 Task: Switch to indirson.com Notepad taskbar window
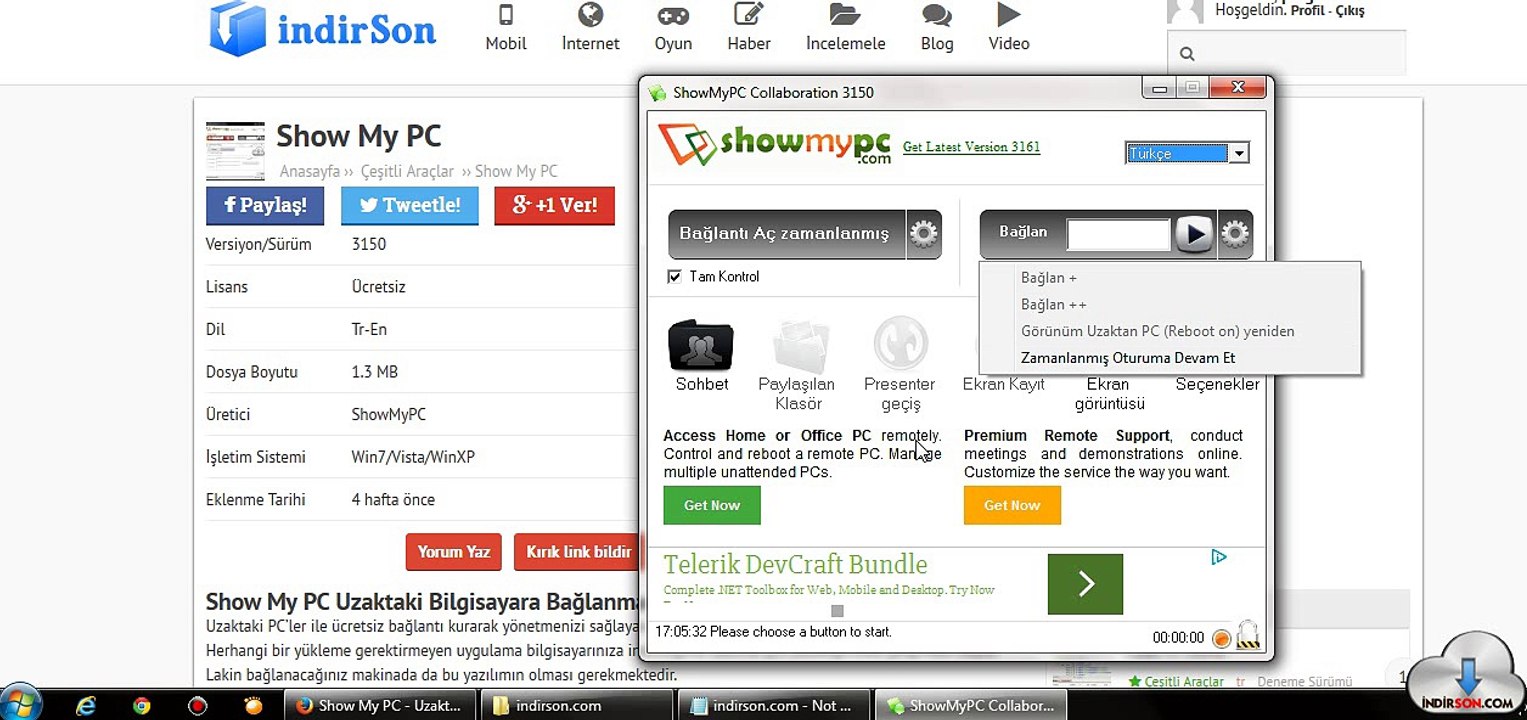(x=774, y=706)
